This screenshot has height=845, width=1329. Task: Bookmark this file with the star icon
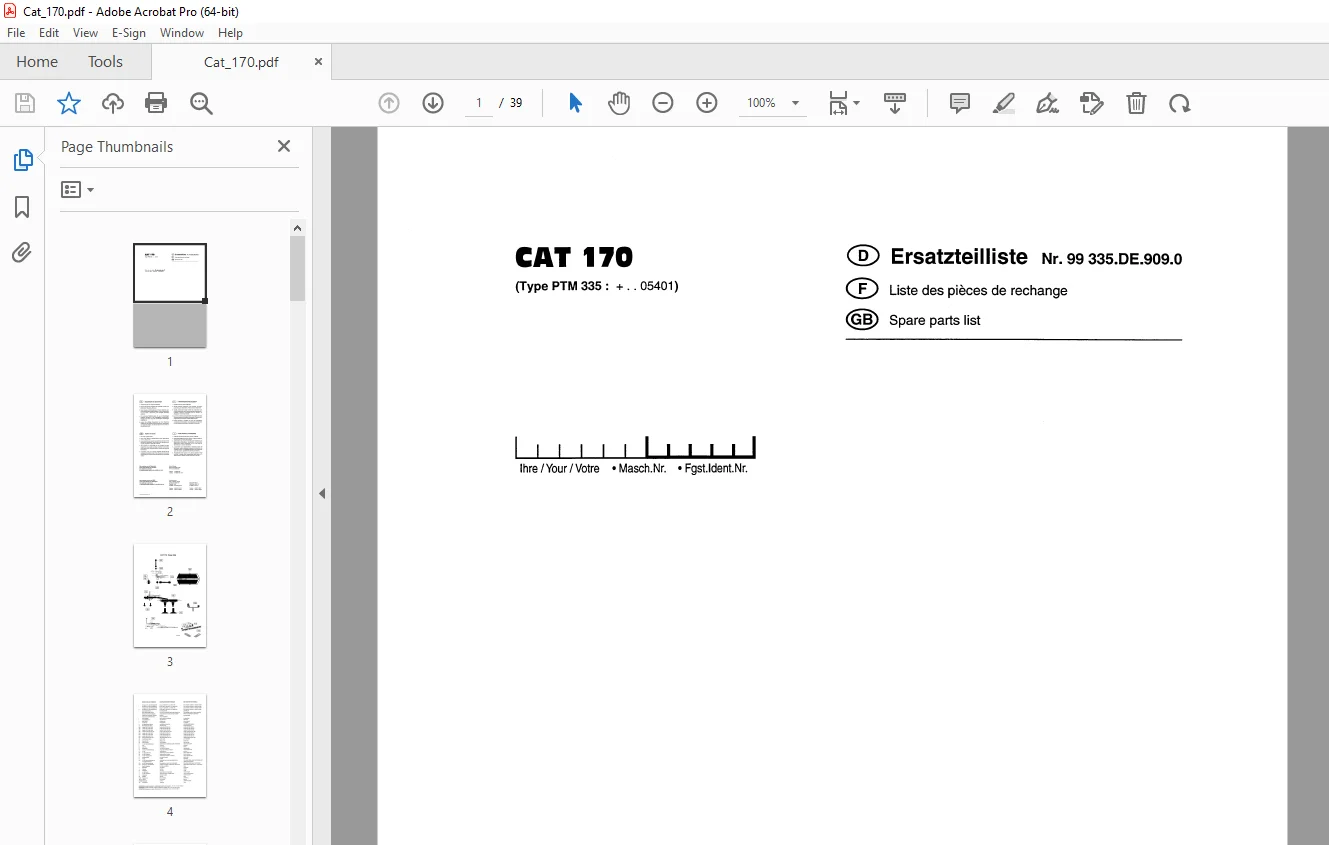click(69, 103)
